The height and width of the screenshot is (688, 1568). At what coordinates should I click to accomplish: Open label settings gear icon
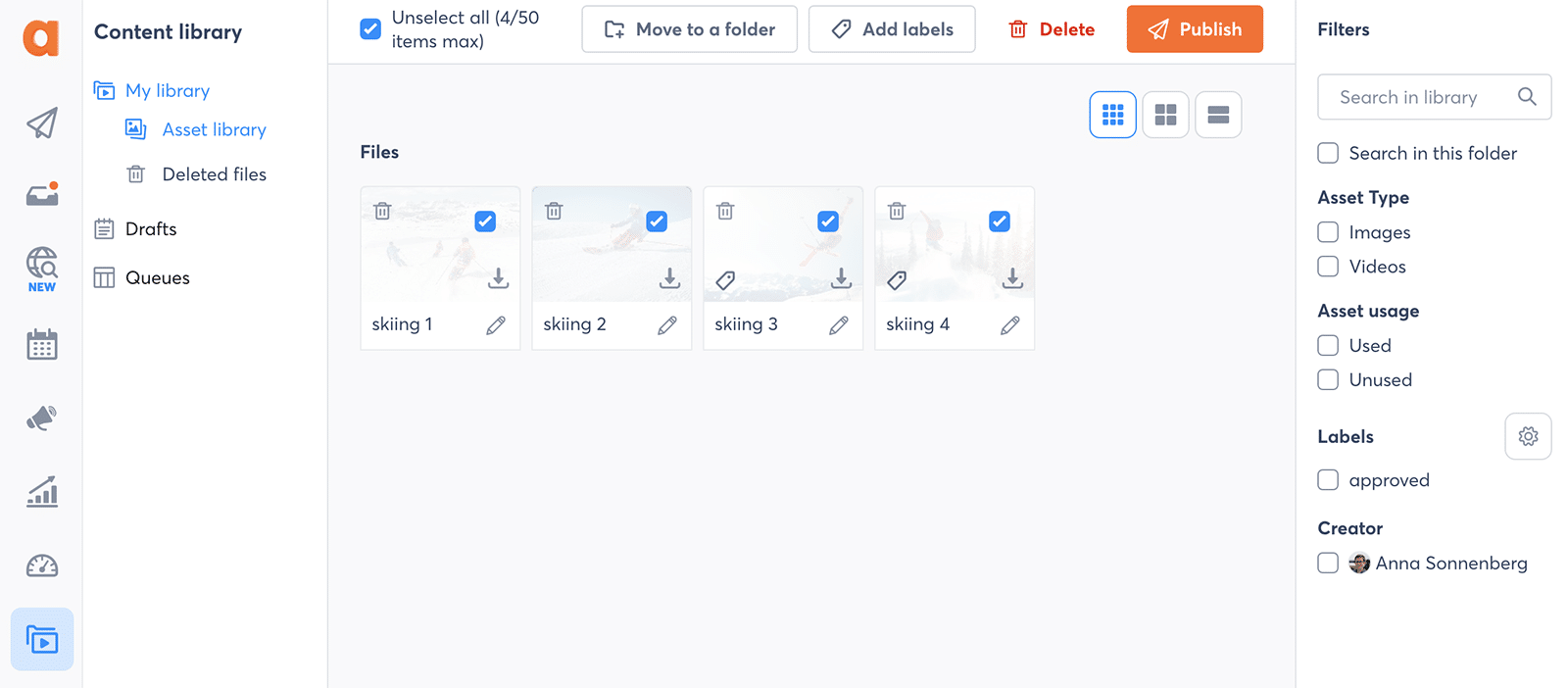pos(1528,436)
